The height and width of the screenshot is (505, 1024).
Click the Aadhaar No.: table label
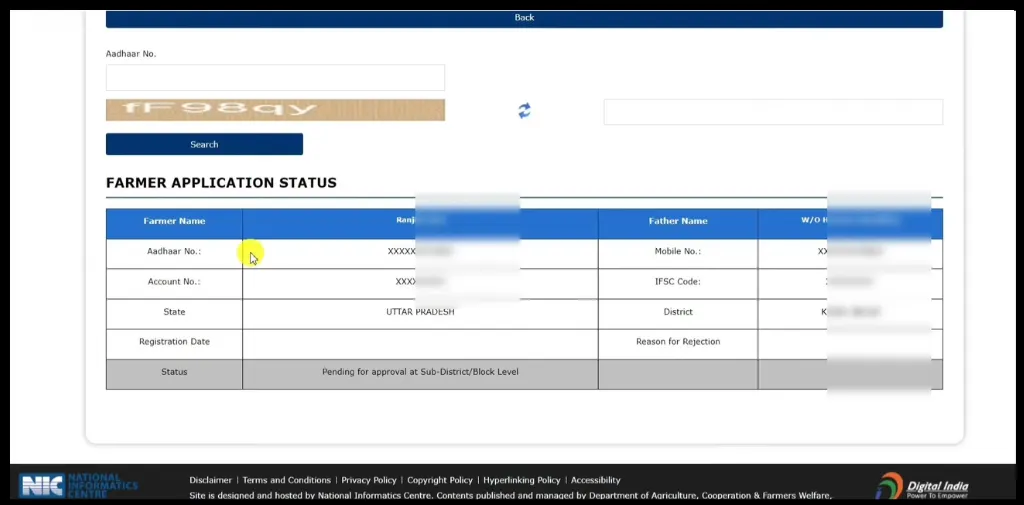click(174, 252)
